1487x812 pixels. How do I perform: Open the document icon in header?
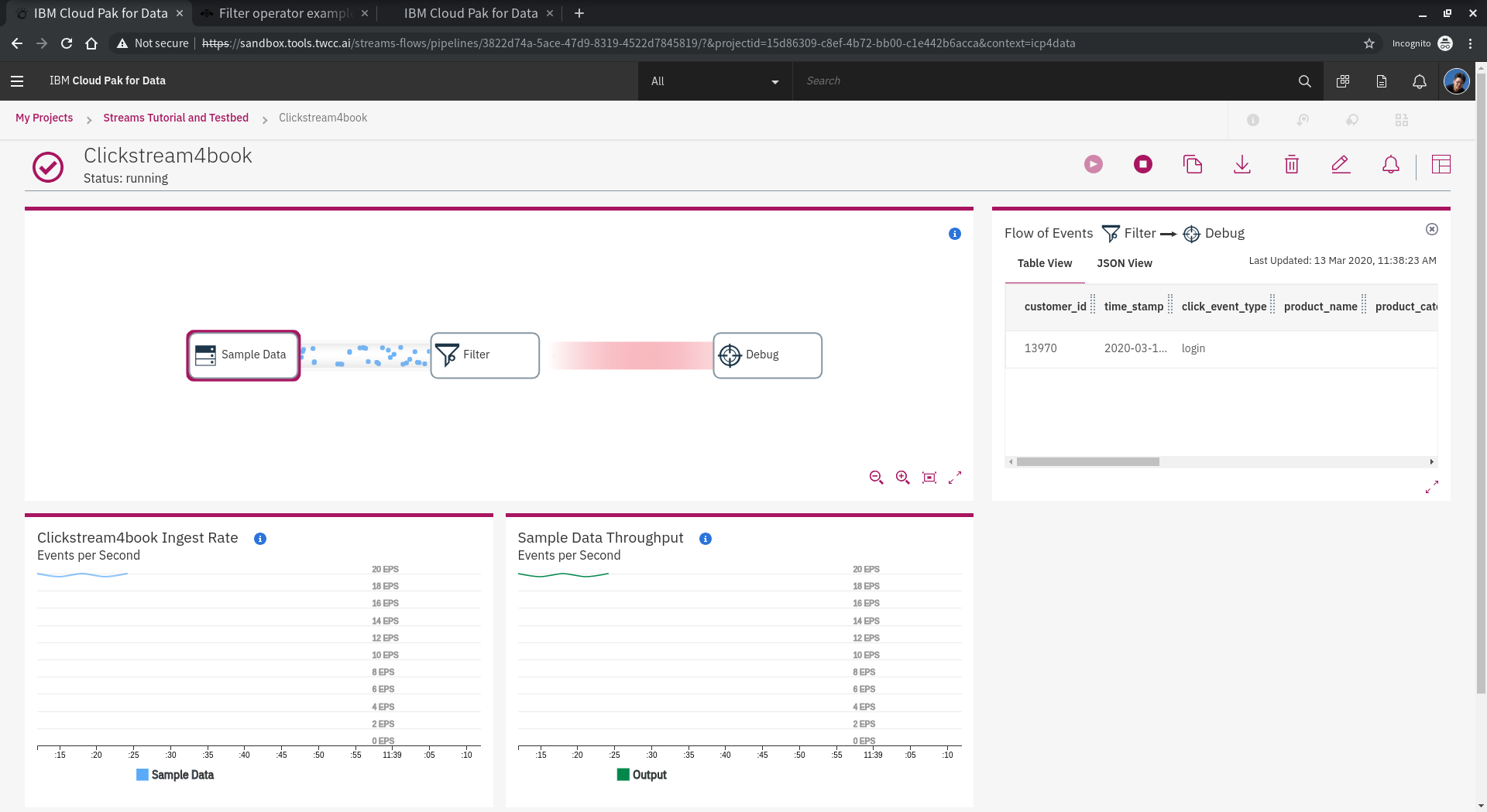tap(1382, 81)
